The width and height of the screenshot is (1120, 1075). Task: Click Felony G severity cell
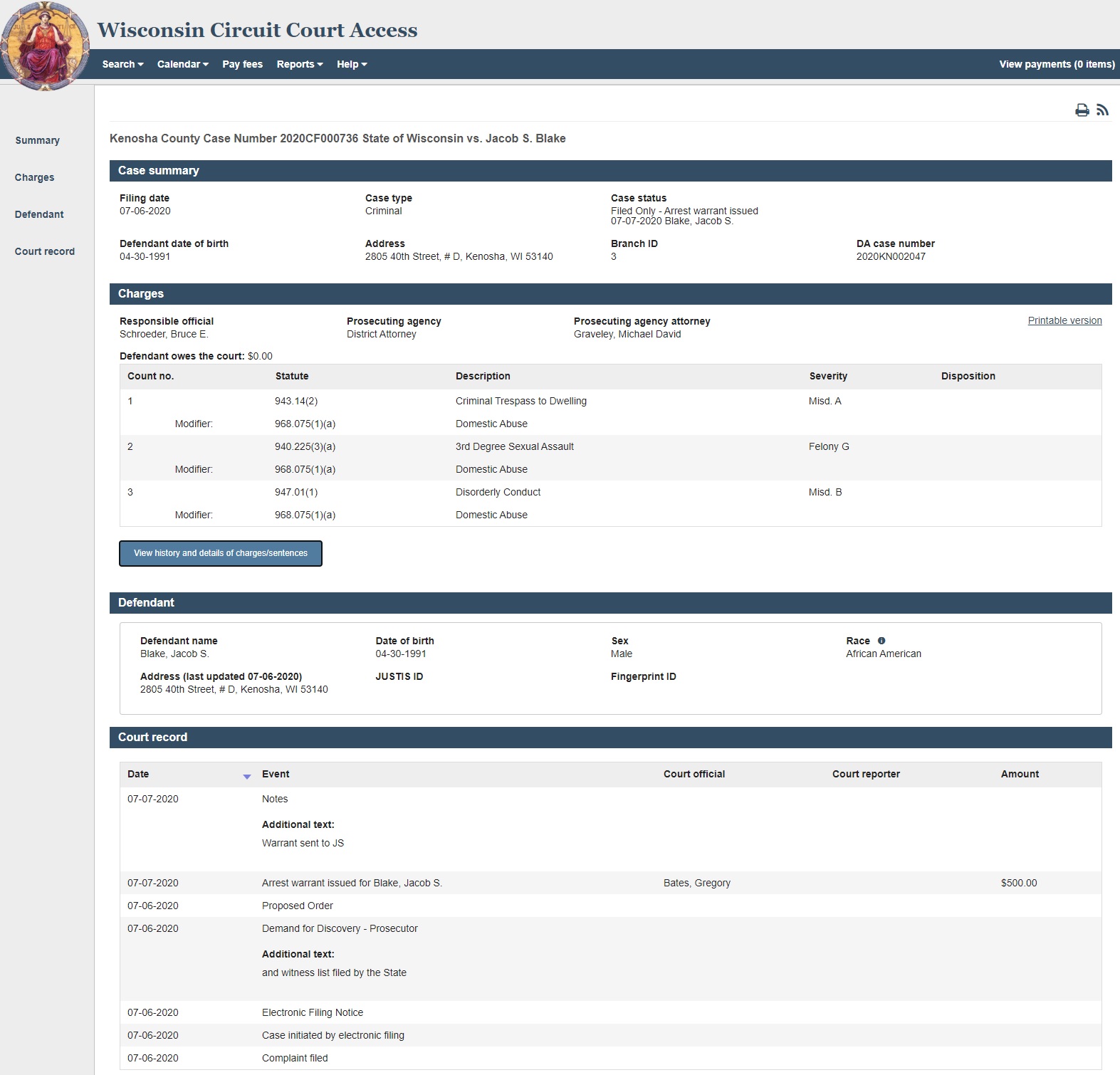pos(829,446)
